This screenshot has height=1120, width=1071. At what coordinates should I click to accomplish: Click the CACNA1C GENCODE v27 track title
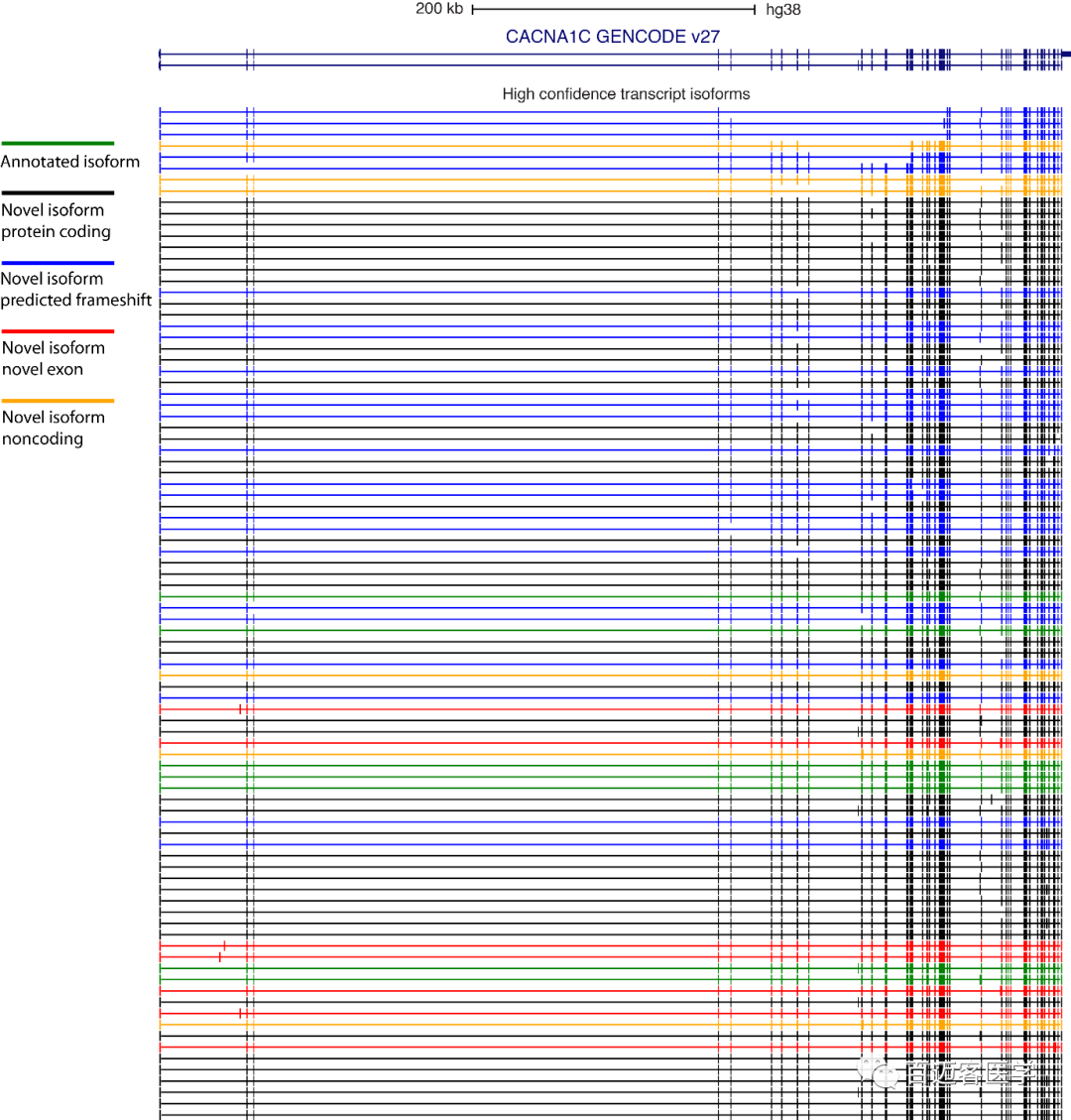[x=612, y=37]
